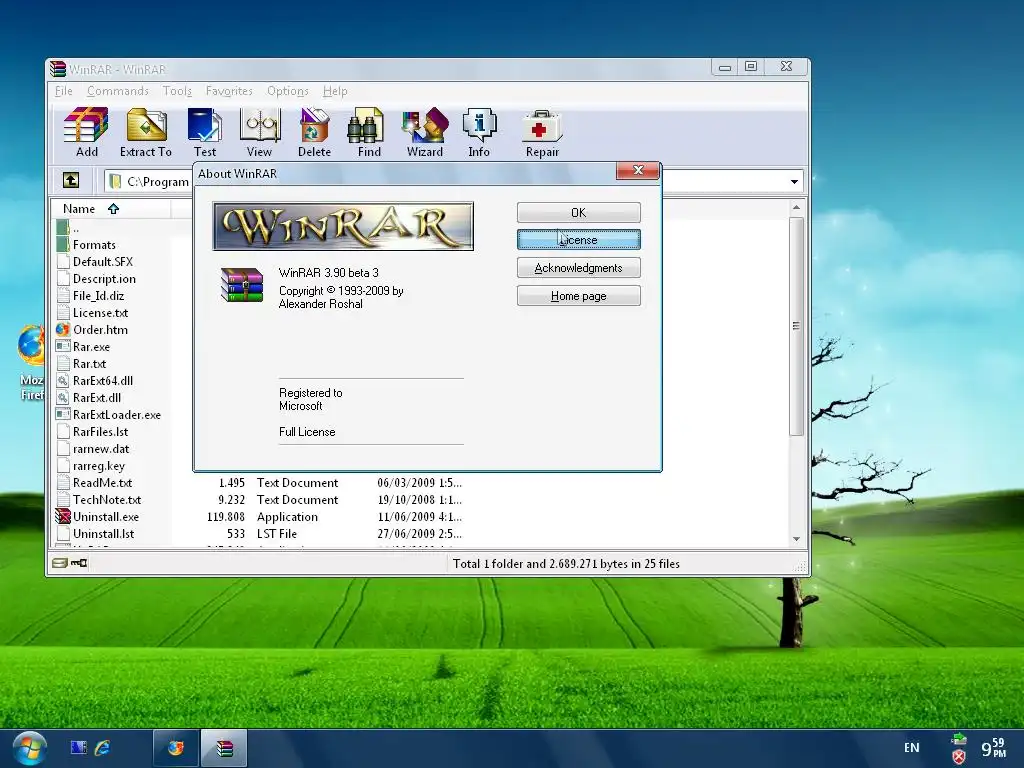
Task: Click the RarExt64.dll file icon
Action: 63,381
